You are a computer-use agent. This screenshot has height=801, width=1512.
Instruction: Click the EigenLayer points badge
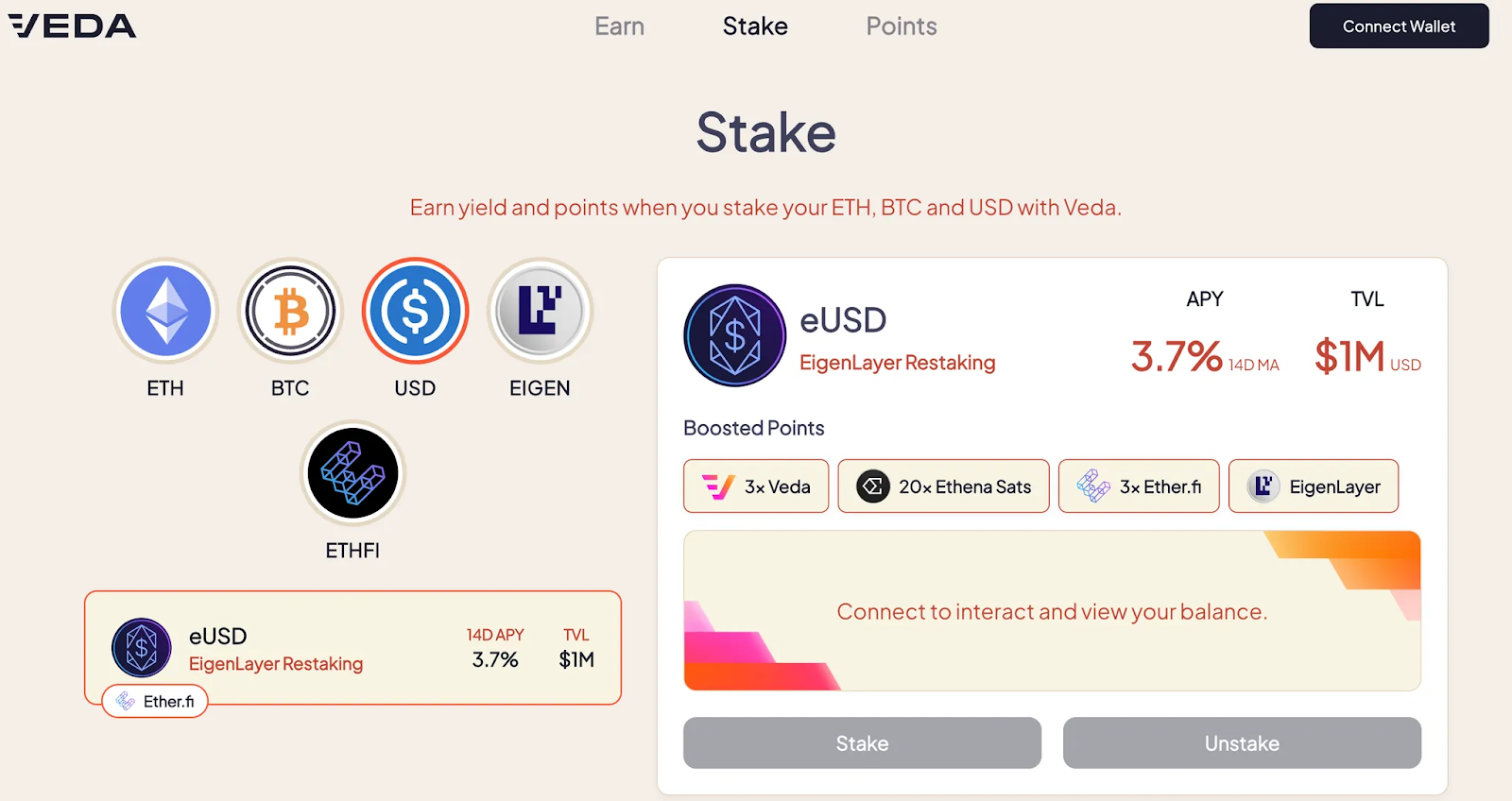click(1314, 486)
